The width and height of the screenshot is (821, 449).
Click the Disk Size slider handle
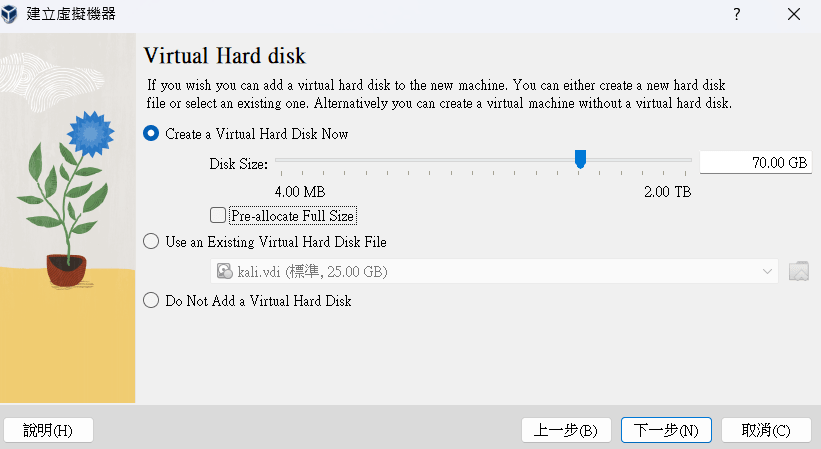click(580, 159)
